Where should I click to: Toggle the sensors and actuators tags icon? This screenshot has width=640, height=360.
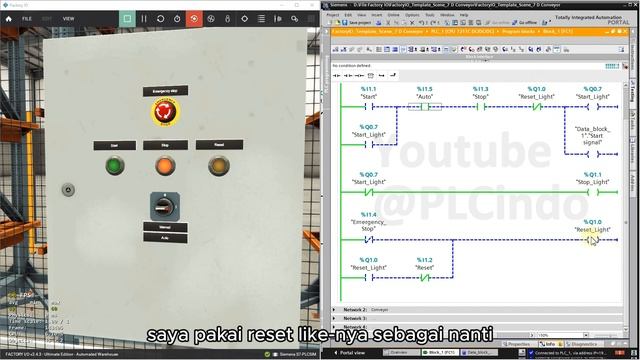pos(278,19)
